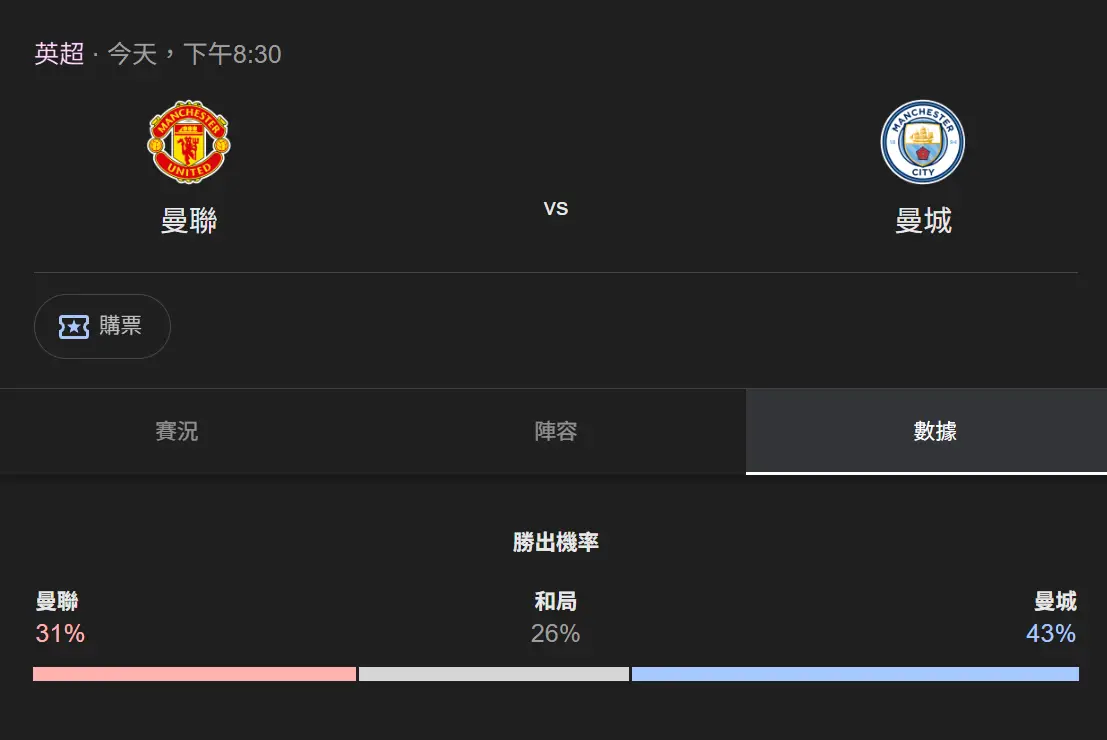Click the ticket icon in 購票 button
The image size is (1107, 740).
(x=74, y=326)
